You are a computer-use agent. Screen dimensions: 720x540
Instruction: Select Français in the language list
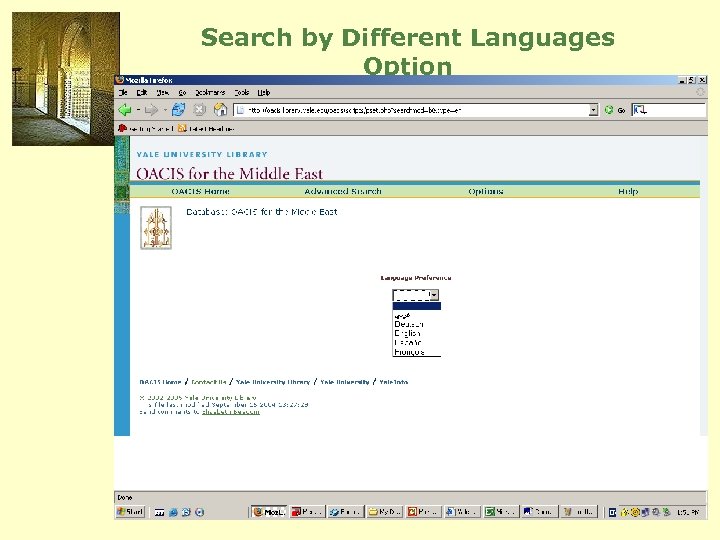click(416, 352)
